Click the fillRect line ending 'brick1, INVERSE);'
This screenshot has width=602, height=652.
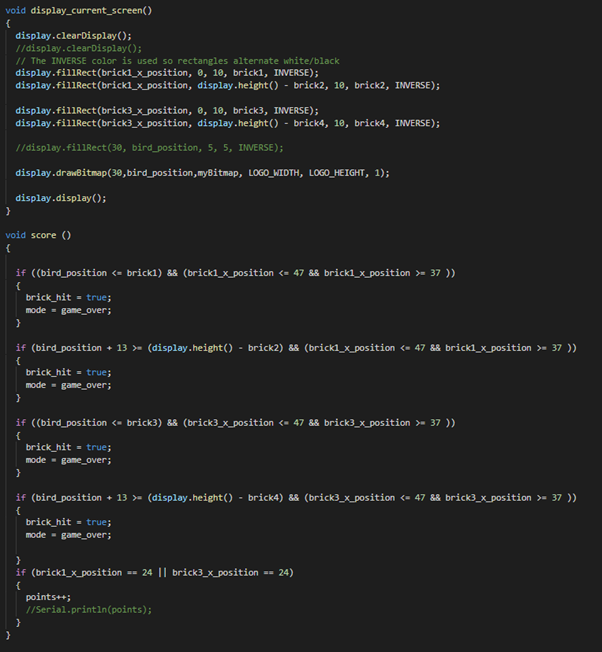coord(167,73)
